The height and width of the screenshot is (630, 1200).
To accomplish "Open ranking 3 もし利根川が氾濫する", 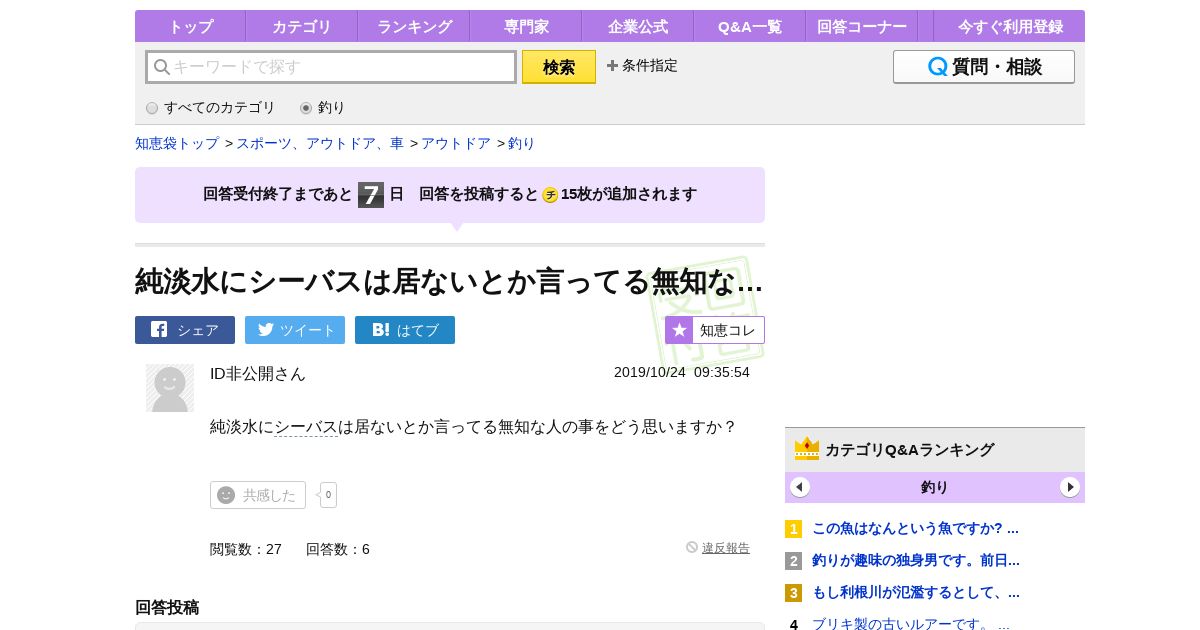I will (x=916, y=592).
